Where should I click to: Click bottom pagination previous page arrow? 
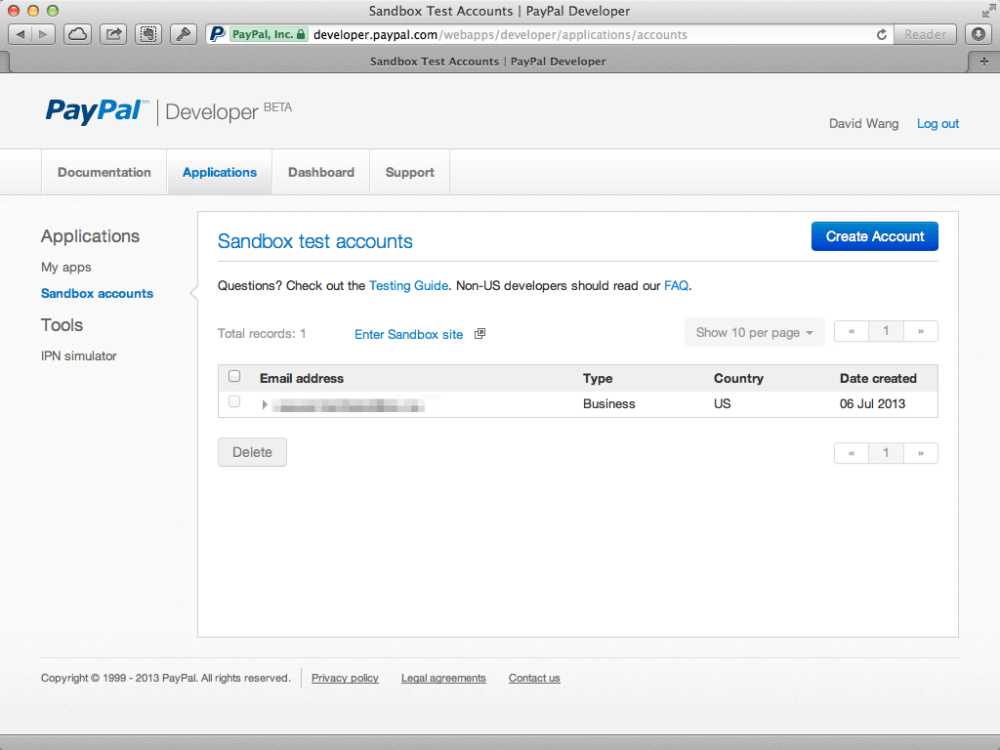(x=851, y=453)
